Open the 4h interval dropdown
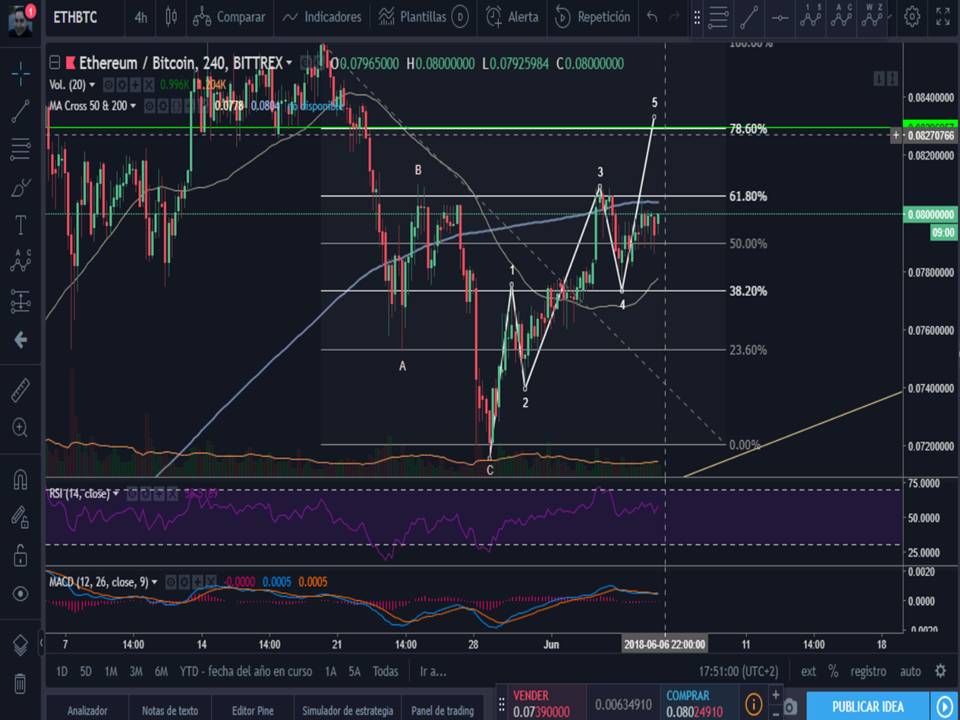960x720 pixels. [141, 17]
